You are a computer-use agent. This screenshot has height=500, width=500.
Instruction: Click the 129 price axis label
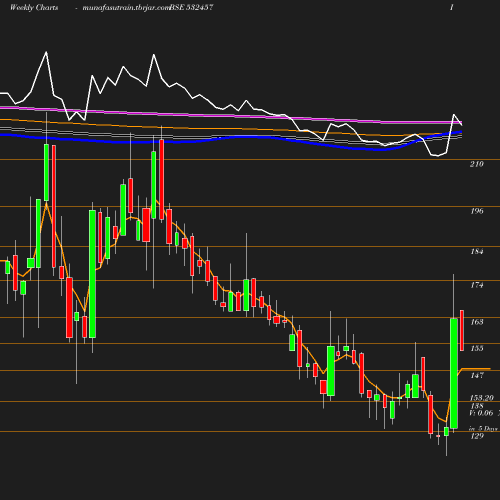pyautogui.click(x=477, y=436)
